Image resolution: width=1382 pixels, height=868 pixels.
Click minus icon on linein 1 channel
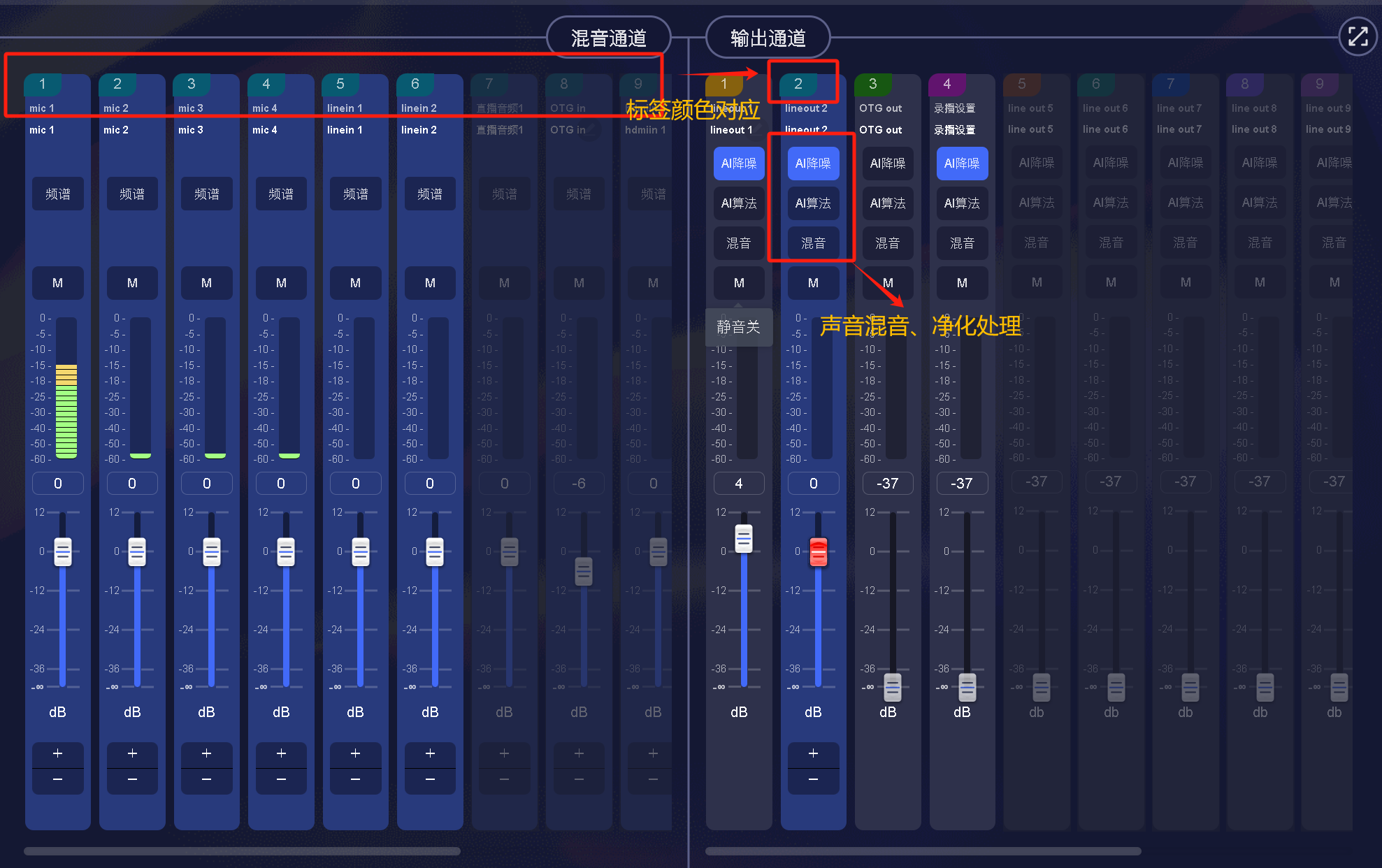pyautogui.click(x=355, y=780)
